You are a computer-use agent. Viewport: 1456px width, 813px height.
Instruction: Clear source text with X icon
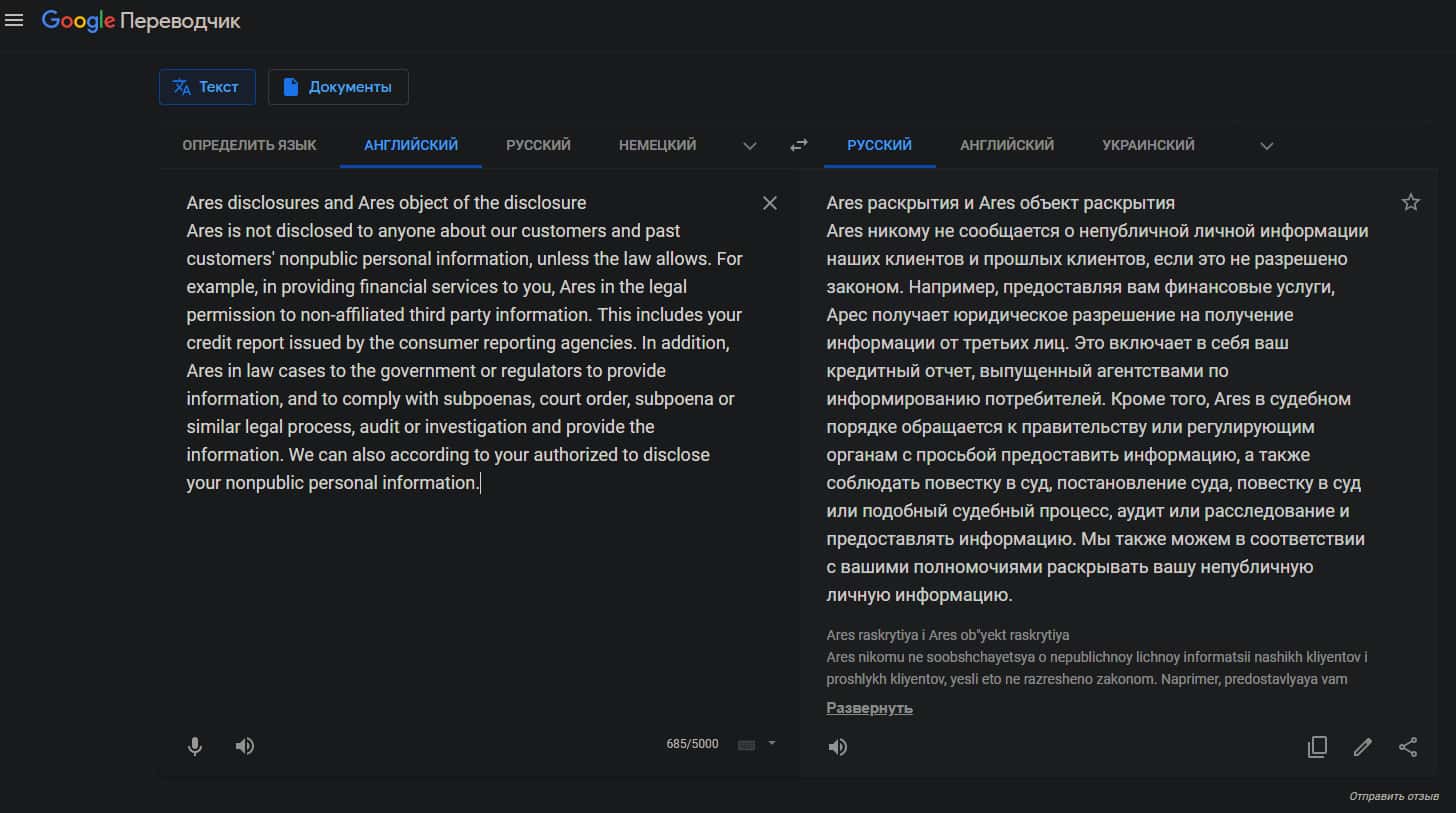769,203
